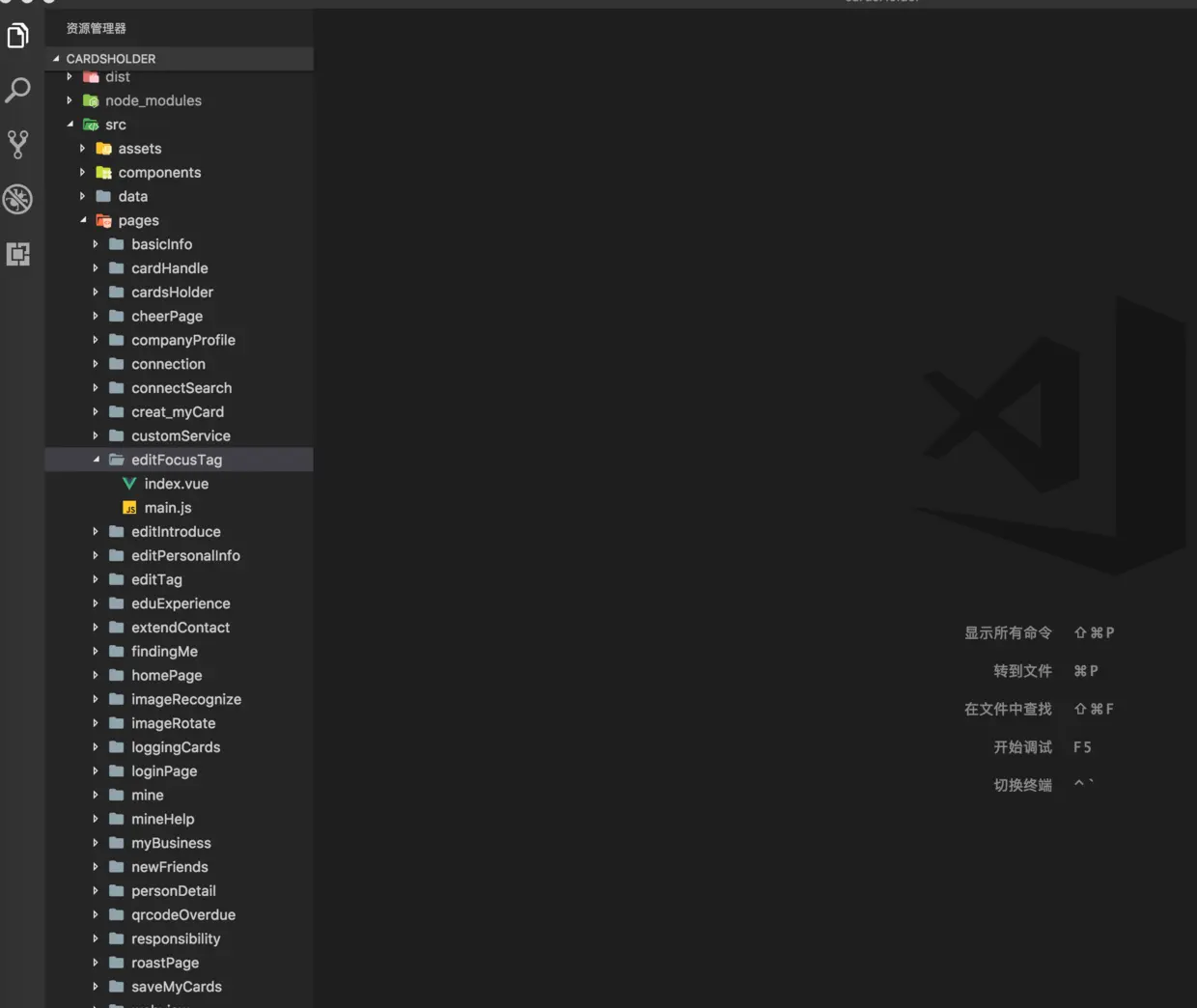Select the extendContact folder

tap(180, 628)
